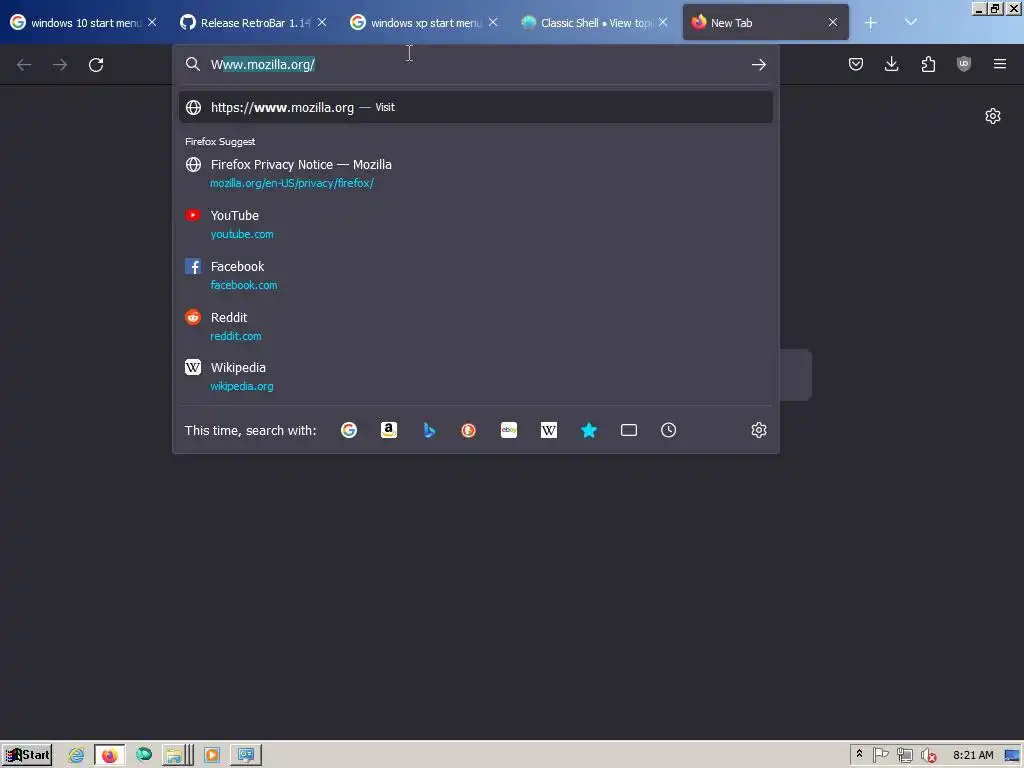Open the uBlock Origin shield icon
Screen dimensions: 1024x768
point(964,64)
